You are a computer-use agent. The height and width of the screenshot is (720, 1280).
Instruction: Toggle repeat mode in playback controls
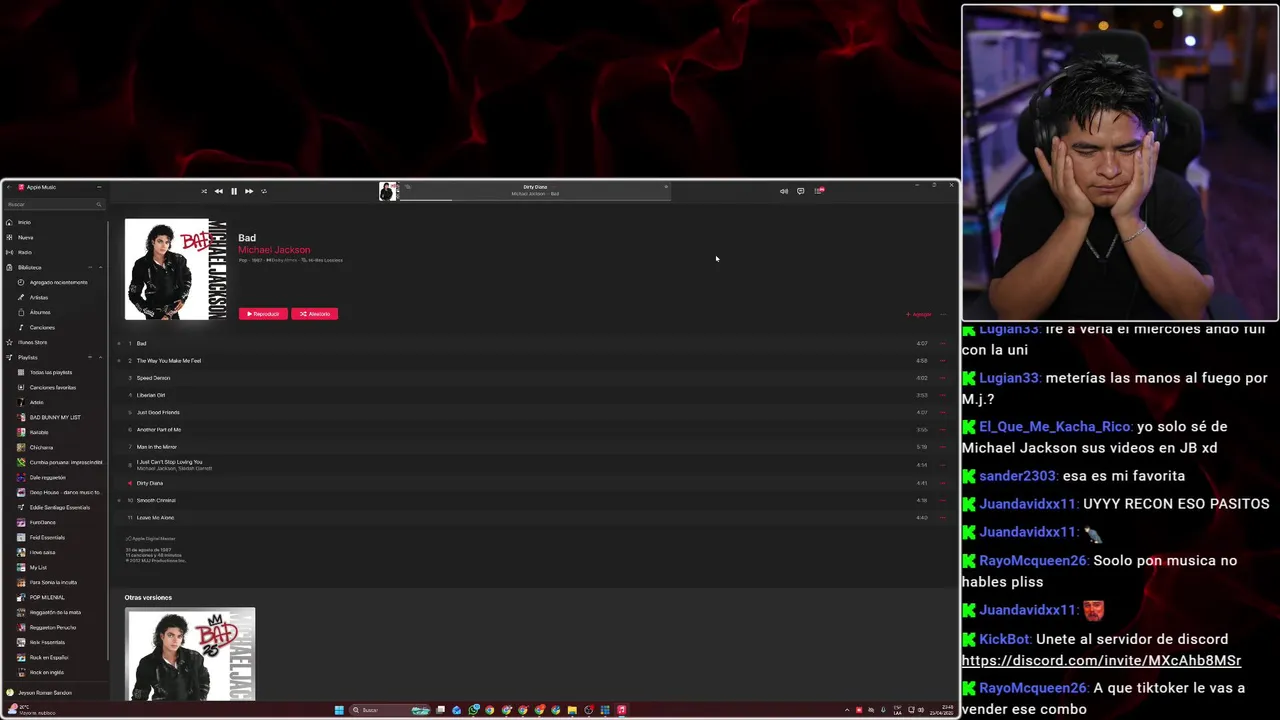(x=264, y=191)
